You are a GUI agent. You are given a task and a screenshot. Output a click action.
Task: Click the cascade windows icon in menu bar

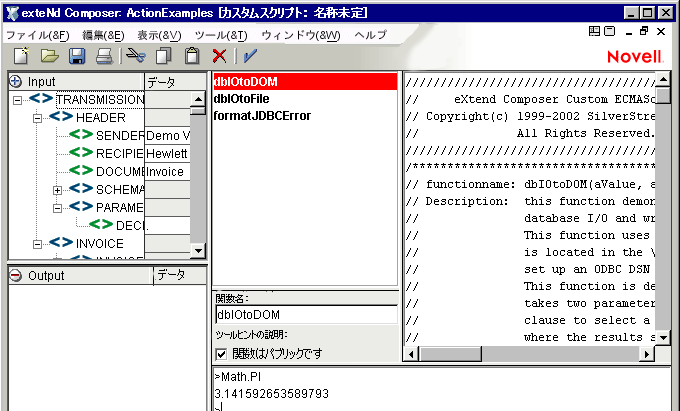tap(609, 31)
